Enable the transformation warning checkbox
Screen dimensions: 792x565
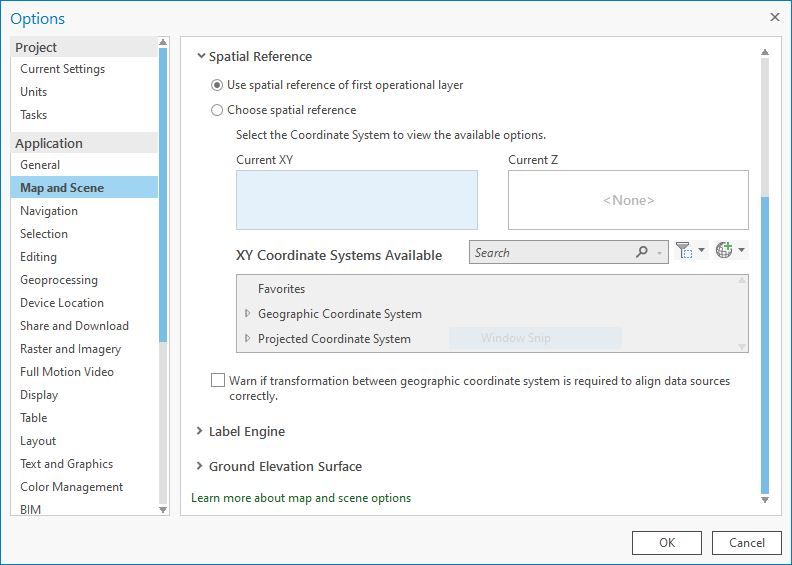point(218,381)
